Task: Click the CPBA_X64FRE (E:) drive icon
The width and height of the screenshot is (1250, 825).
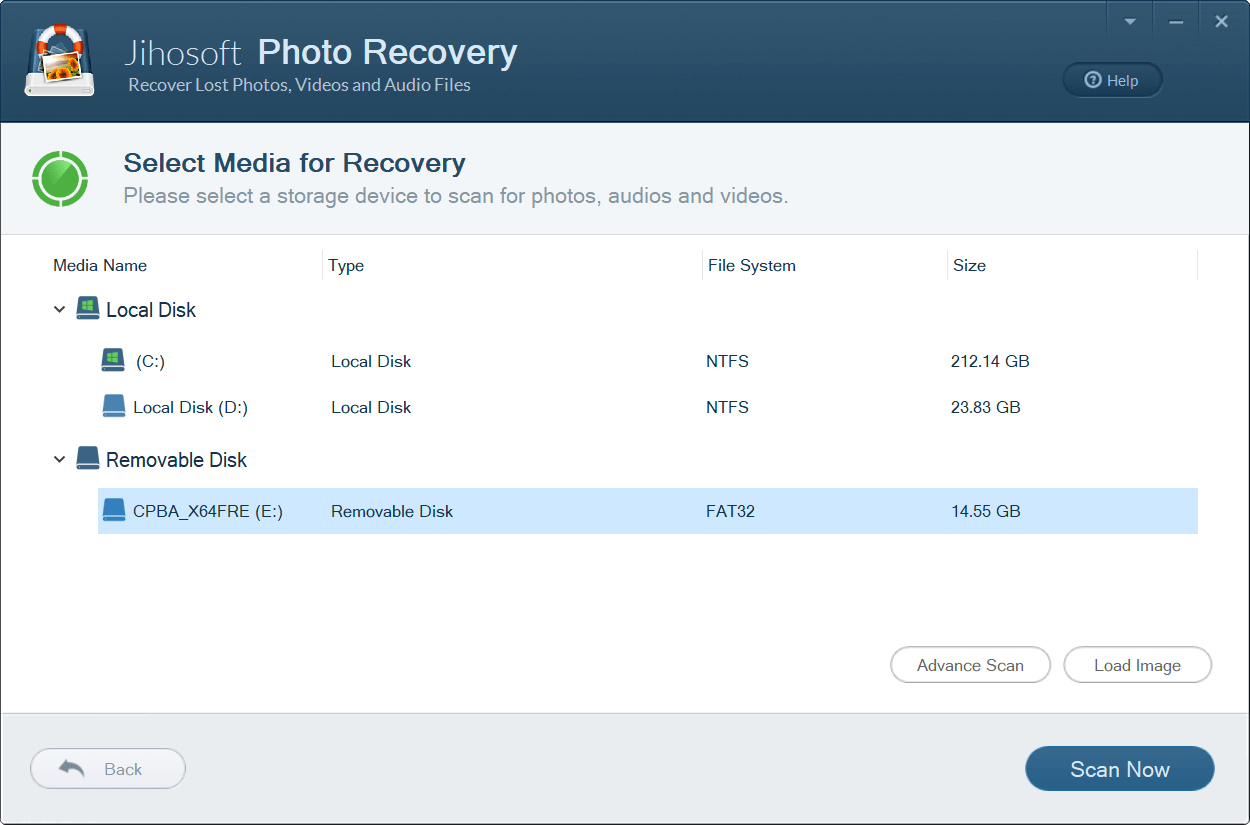Action: (114, 511)
